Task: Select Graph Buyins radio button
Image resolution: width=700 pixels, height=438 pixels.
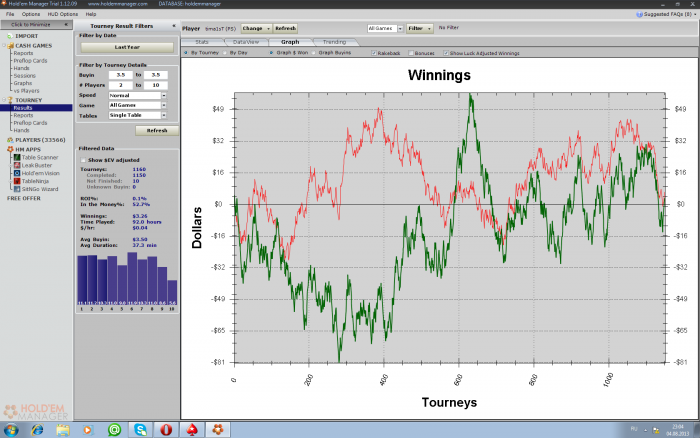Action: 313,53
